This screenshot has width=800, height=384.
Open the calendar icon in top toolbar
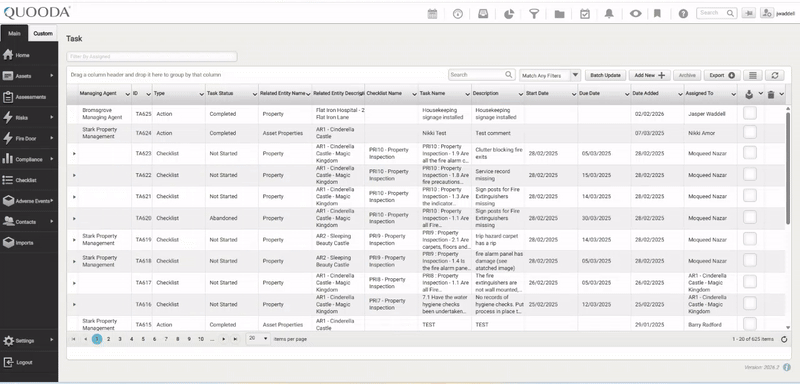432,14
